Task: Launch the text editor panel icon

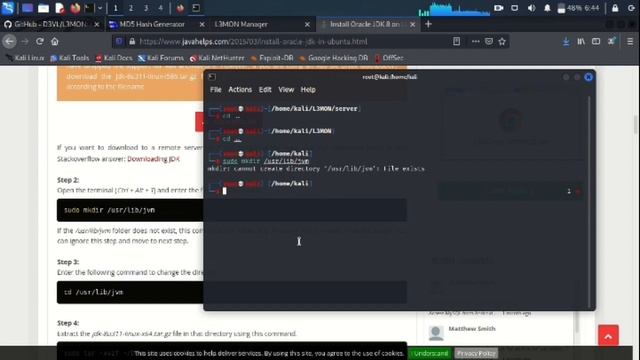Action: pyautogui.click(x=60, y=8)
